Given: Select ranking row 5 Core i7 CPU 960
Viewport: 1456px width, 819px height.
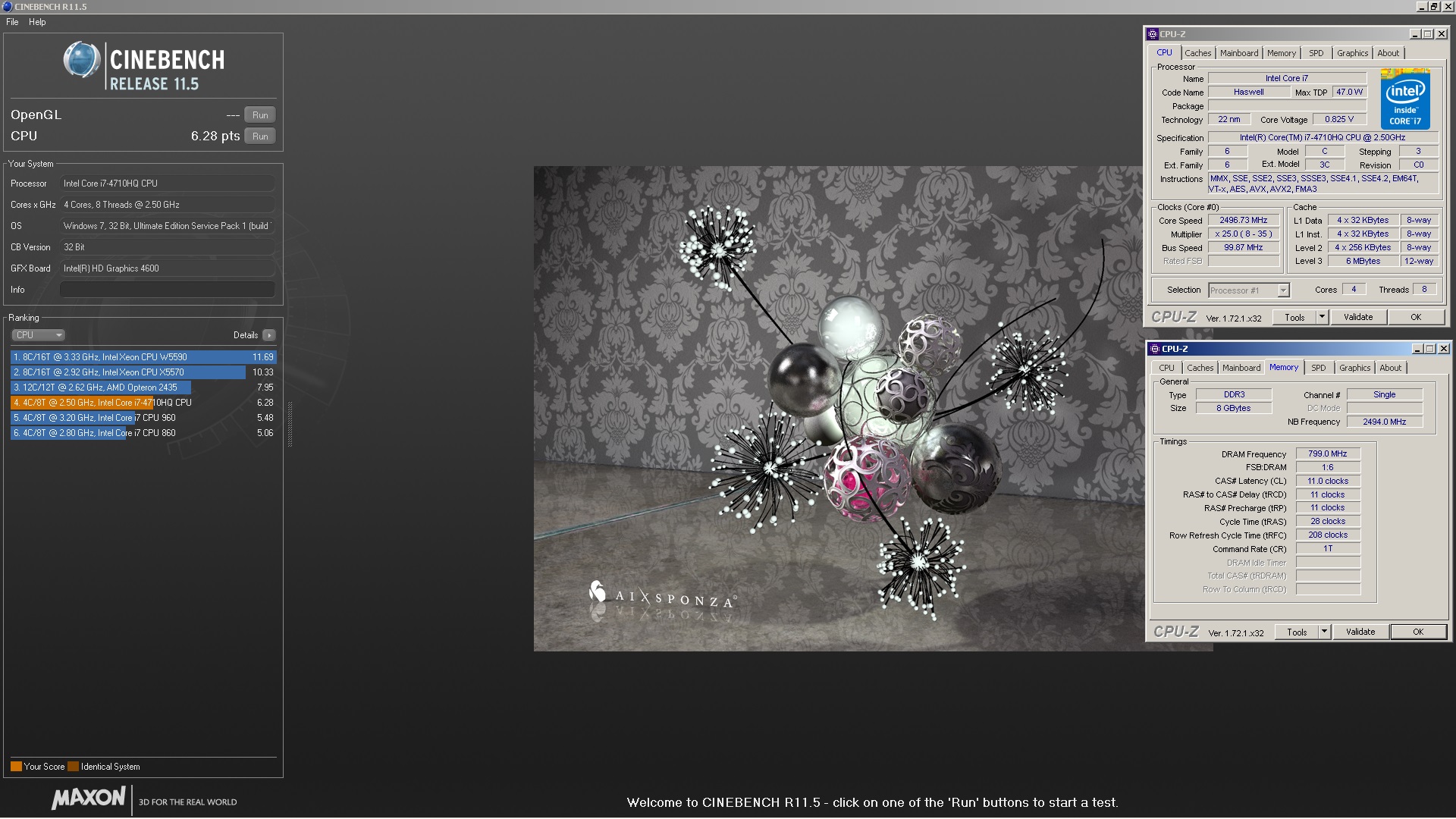Looking at the screenshot, I should (x=143, y=418).
